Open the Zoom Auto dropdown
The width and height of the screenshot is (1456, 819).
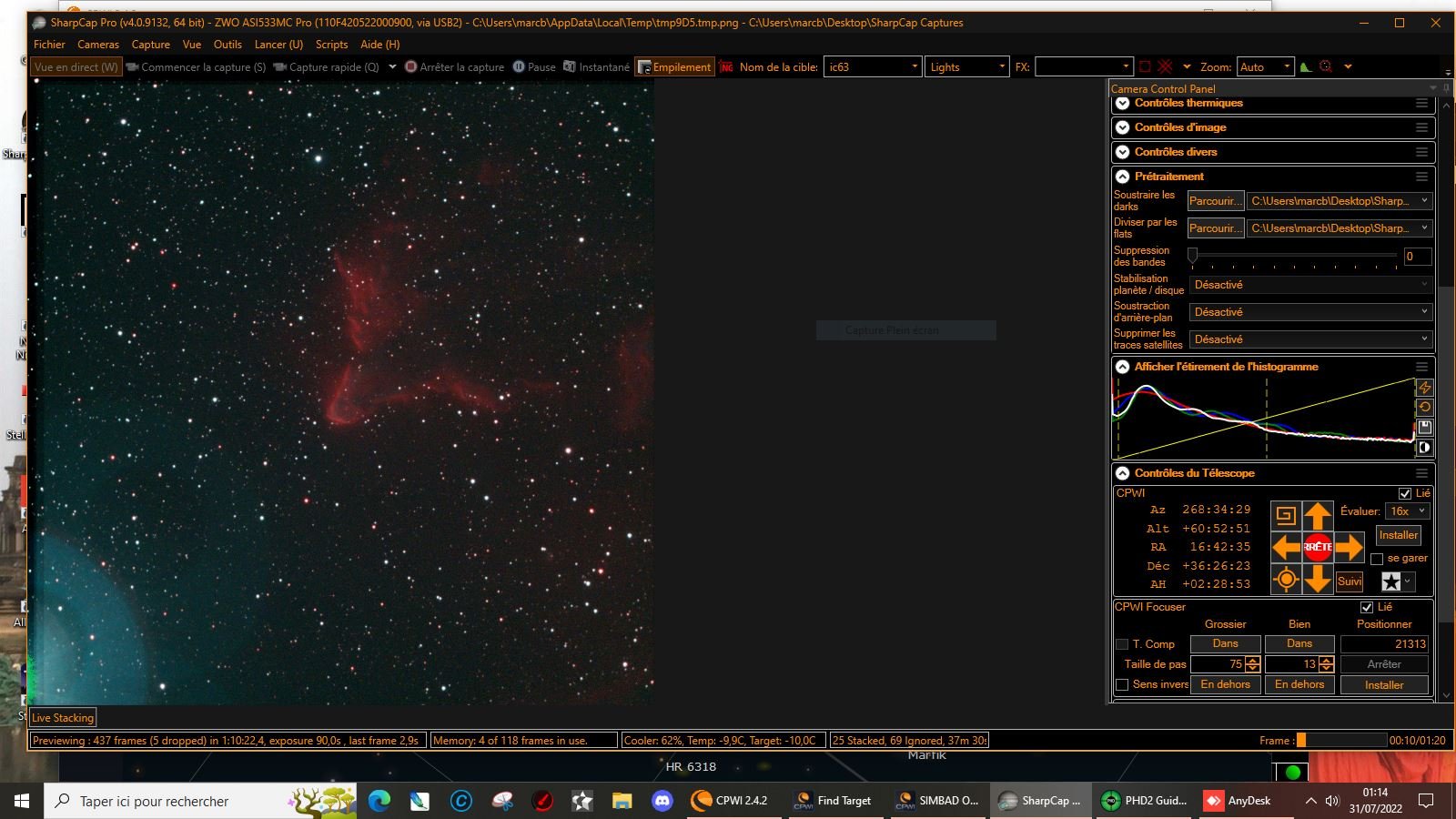1265,66
